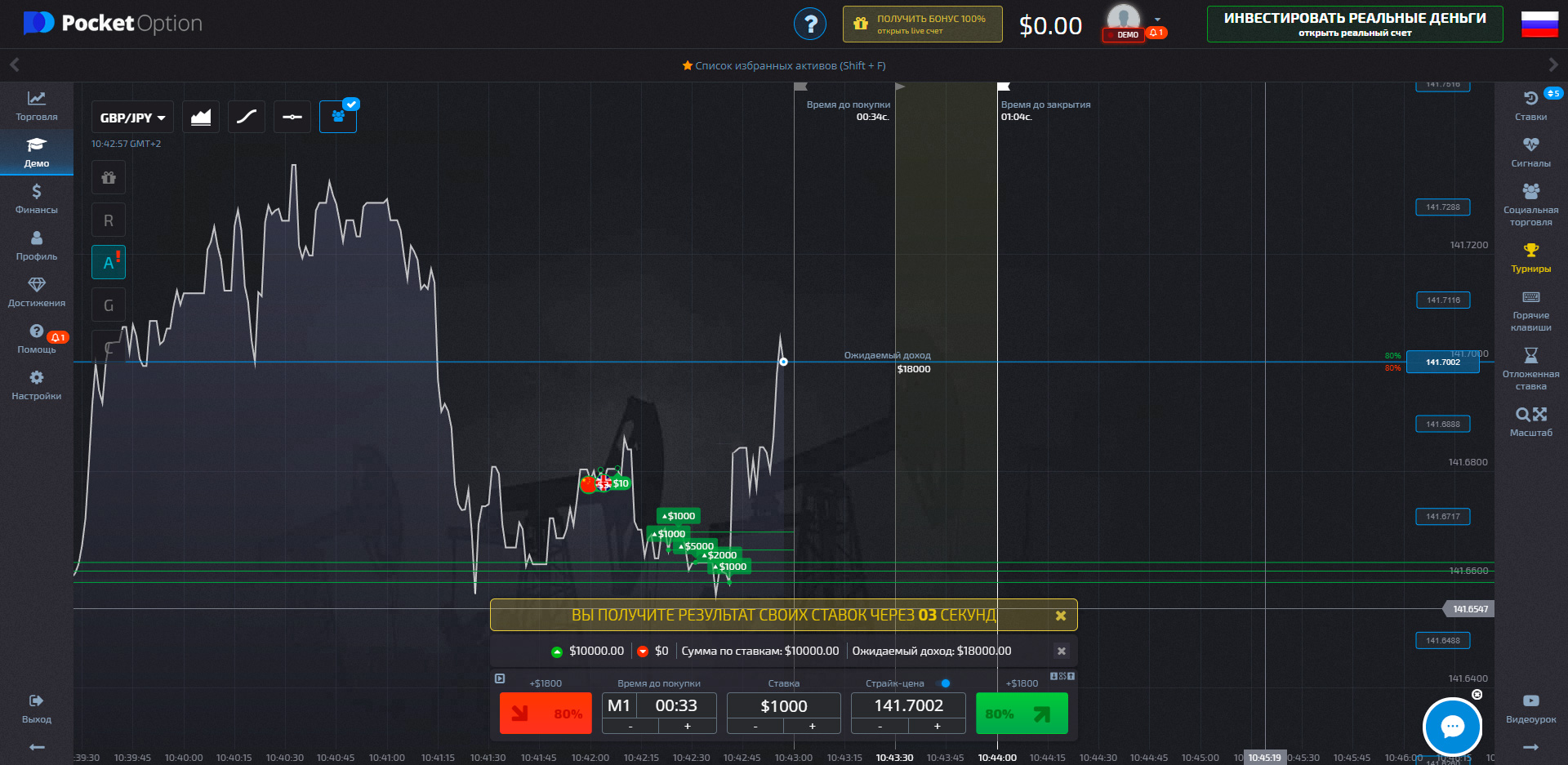1568x765 pixels.
Task: Select the Демо sidebar item
Action: tap(36, 152)
